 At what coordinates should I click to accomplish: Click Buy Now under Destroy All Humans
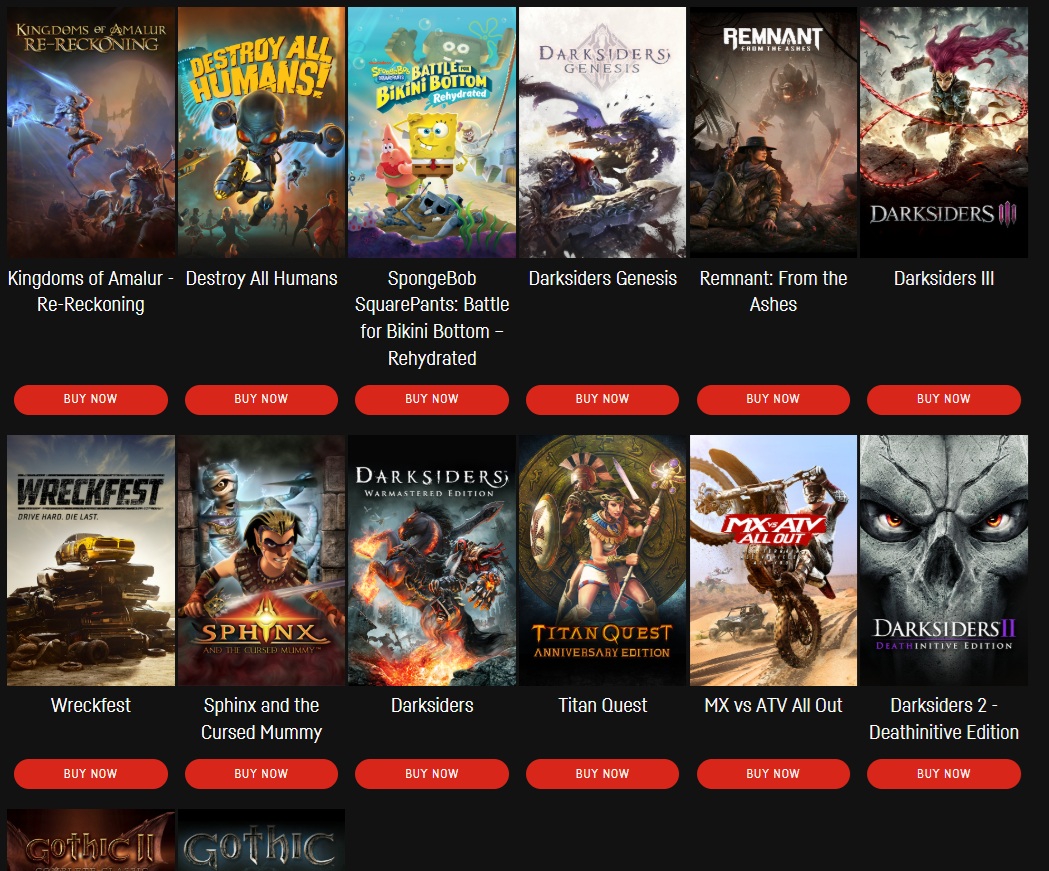pos(261,399)
